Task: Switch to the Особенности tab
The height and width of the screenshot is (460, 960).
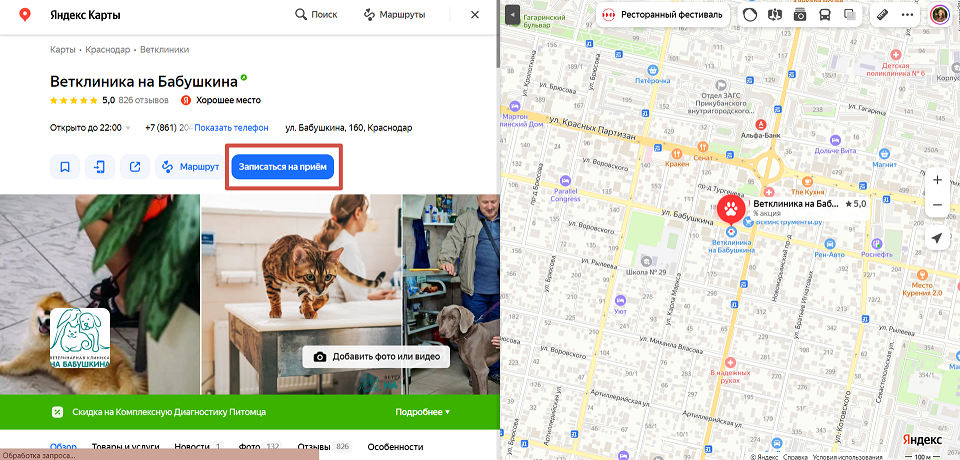Action: tap(395, 447)
